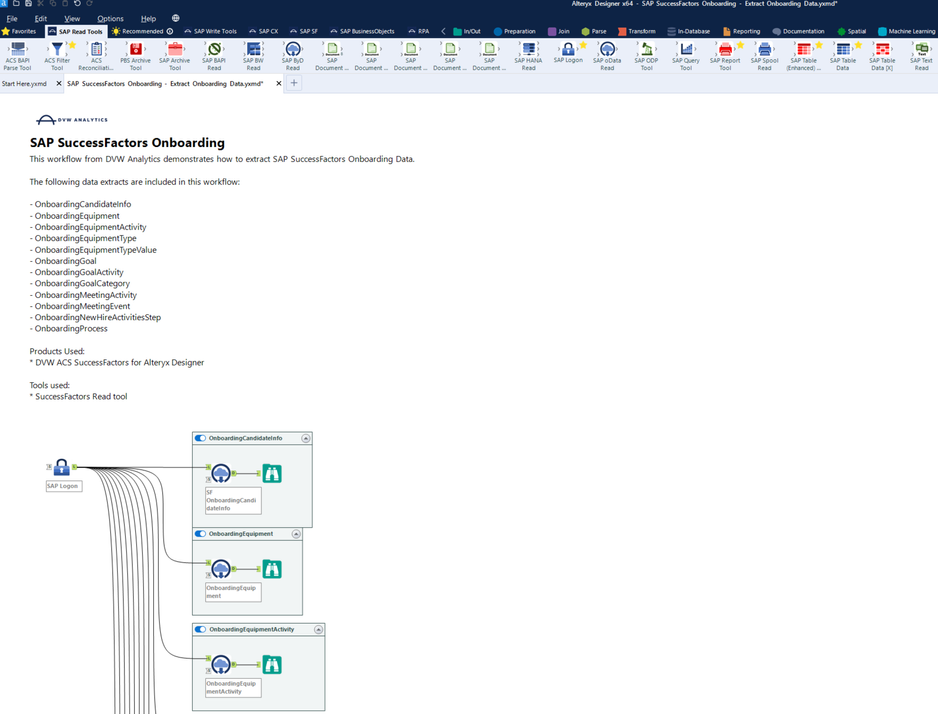Select the SAP HANA Read tool
The width and height of the screenshot is (938, 714).
pos(529,49)
